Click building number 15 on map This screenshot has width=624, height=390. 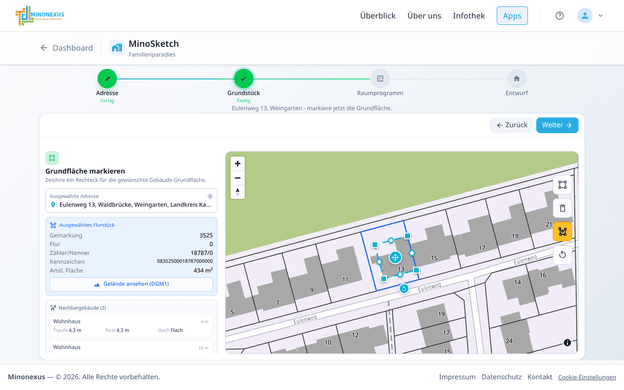[x=434, y=258]
